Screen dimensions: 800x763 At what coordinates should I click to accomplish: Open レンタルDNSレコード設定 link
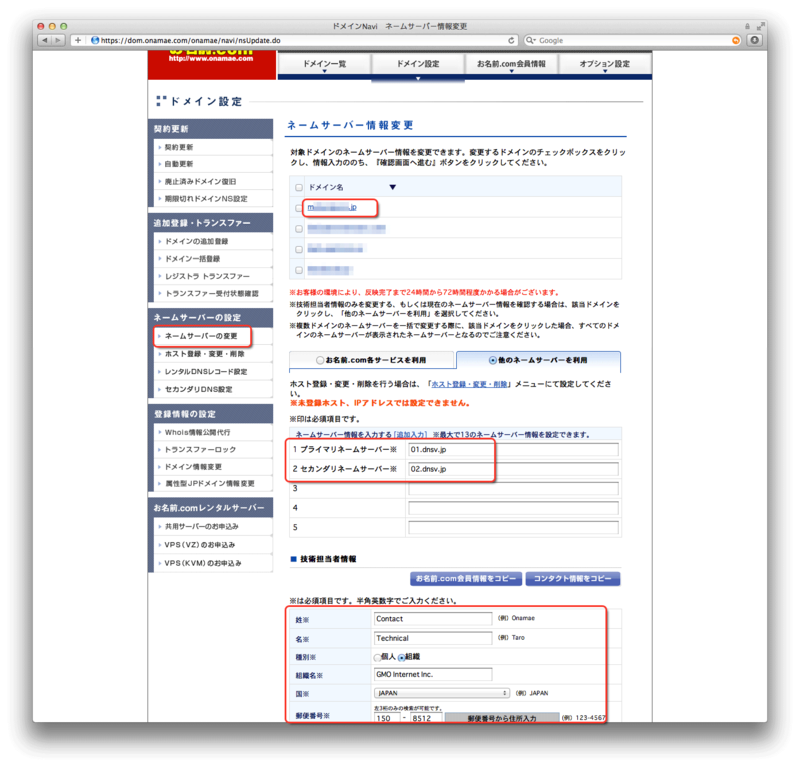point(206,372)
